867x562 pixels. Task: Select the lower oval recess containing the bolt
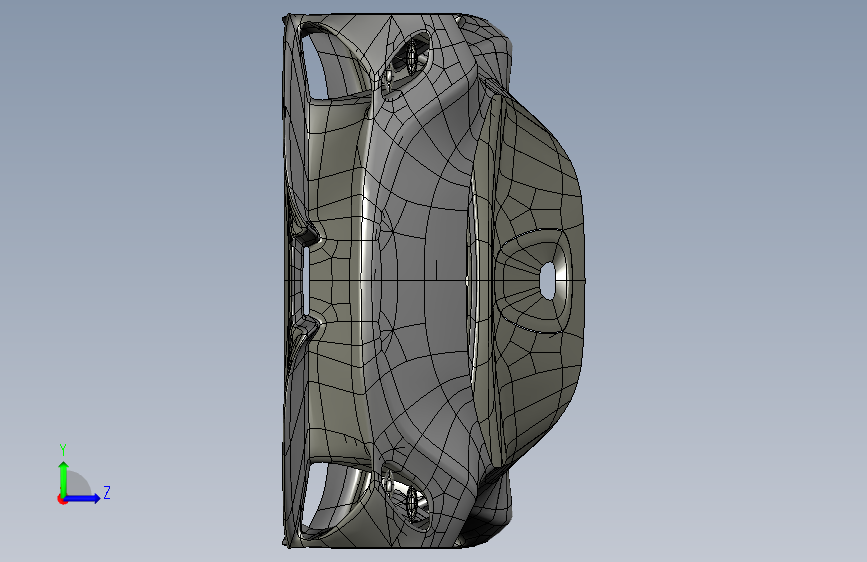(406, 498)
